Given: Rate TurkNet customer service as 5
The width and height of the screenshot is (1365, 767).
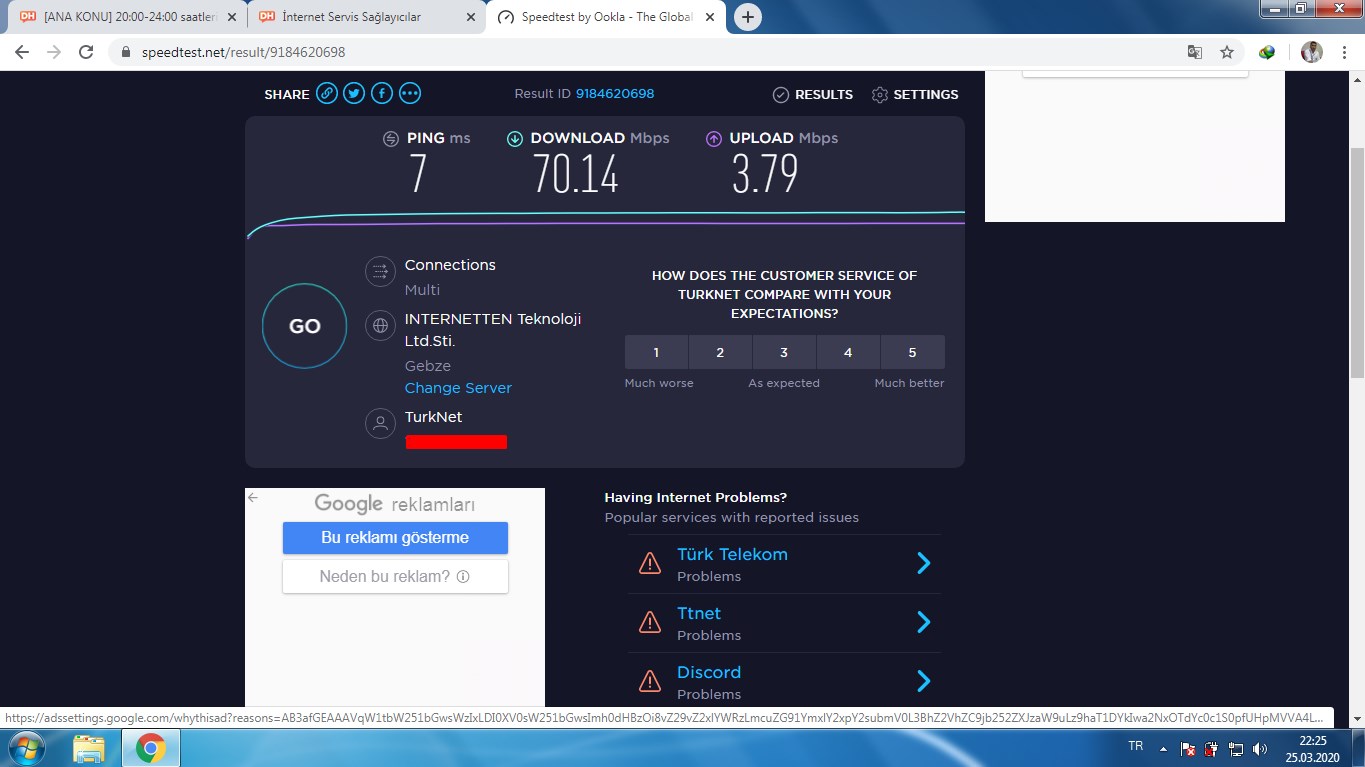Looking at the screenshot, I should pos(912,352).
